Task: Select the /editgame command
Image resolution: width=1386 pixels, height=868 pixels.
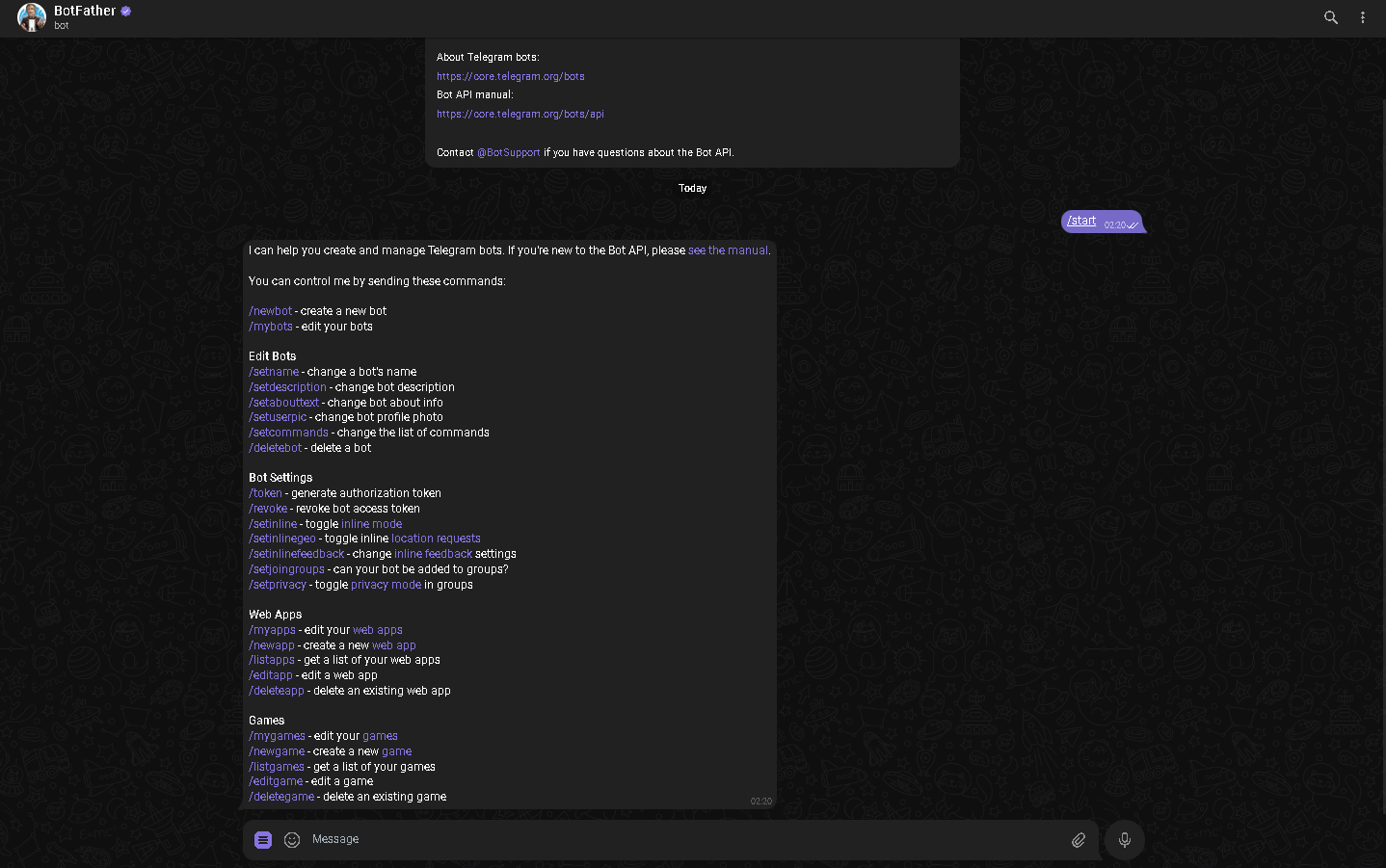Action: (276, 781)
